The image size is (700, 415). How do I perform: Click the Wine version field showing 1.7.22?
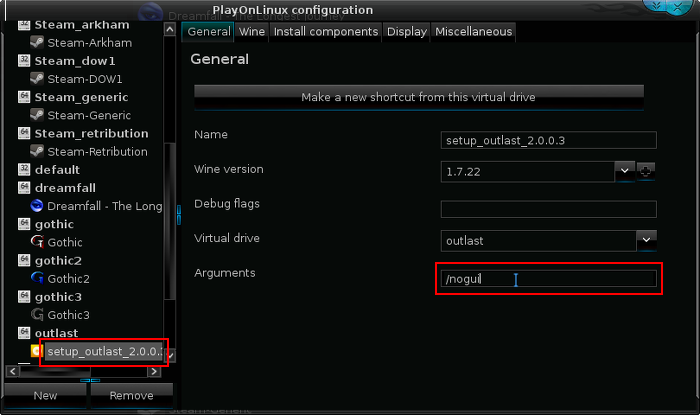click(x=528, y=172)
